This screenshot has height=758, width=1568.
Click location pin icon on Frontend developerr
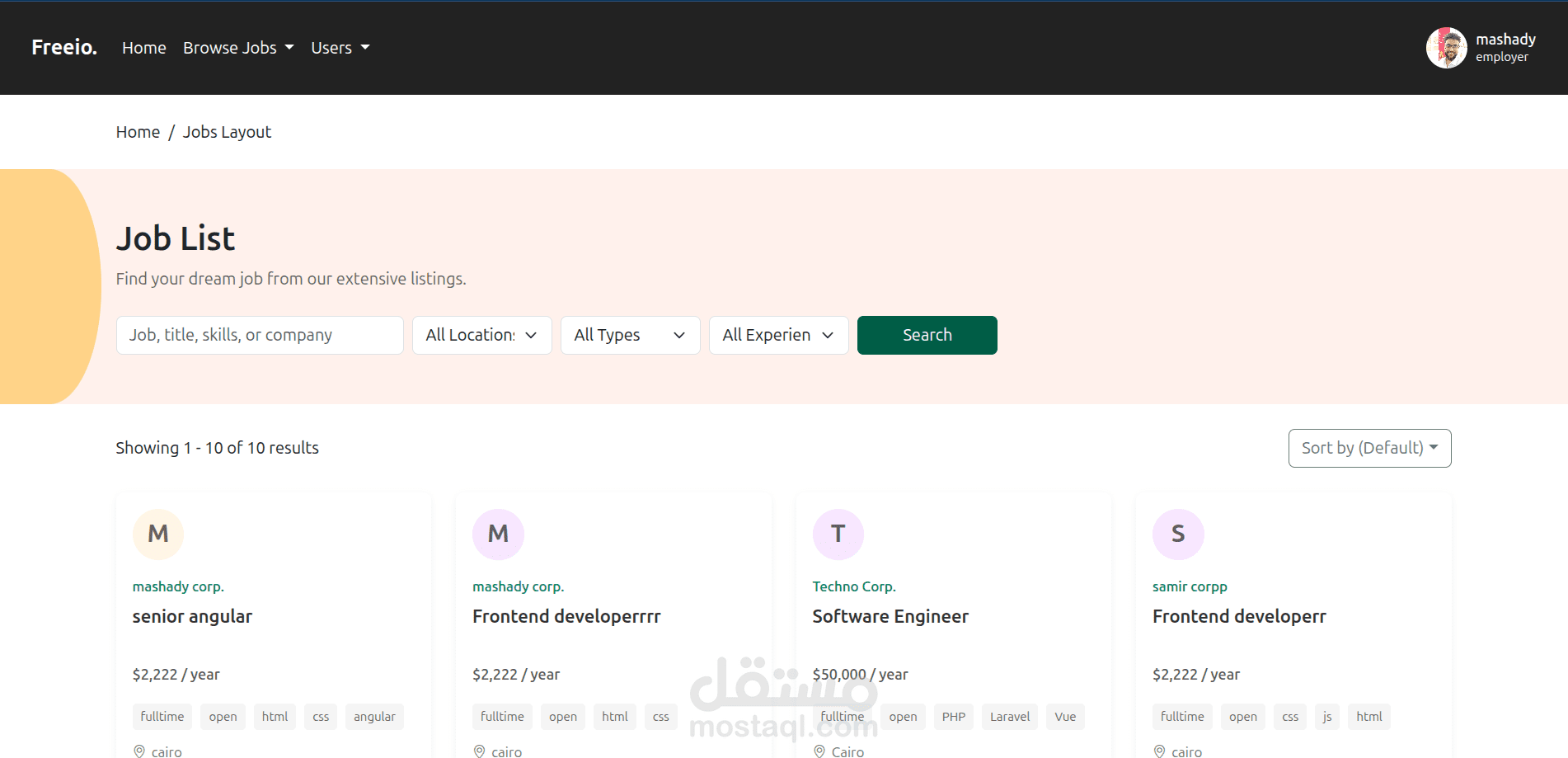[x=1159, y=751]
